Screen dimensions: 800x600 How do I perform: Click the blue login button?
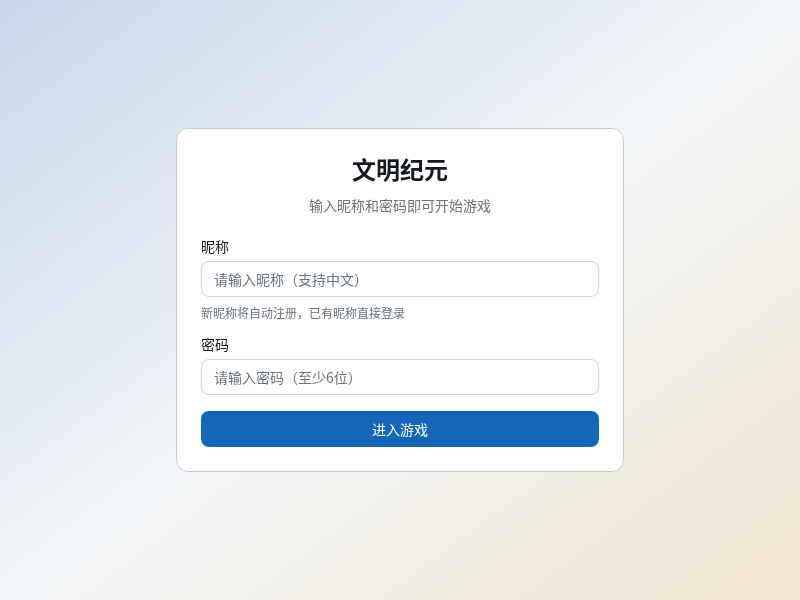(400, 429)
